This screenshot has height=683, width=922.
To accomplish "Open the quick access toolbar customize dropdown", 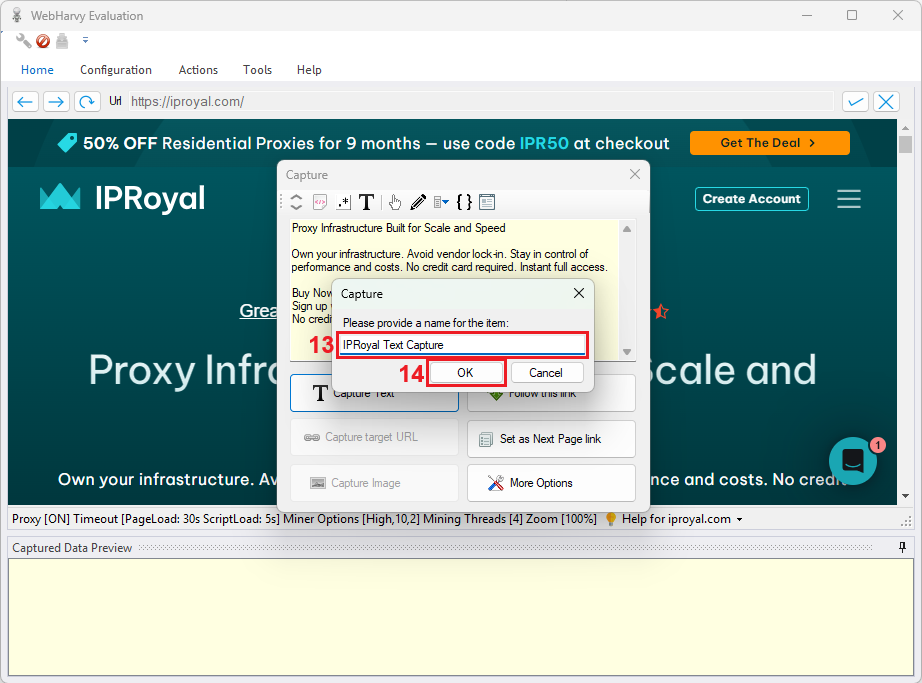I will [x=85, y=41].
